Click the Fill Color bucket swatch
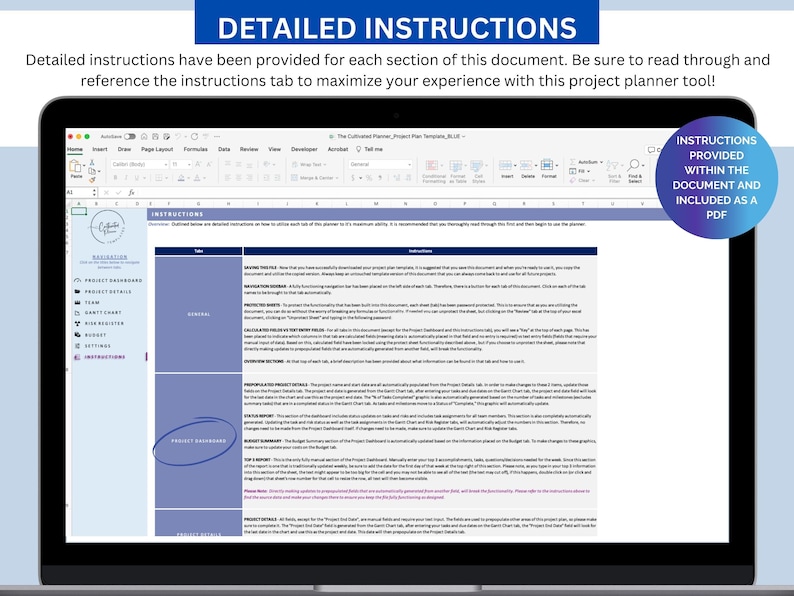Image resolution: width=794 pixels, height=596 pixels. (x=181, y=178)
